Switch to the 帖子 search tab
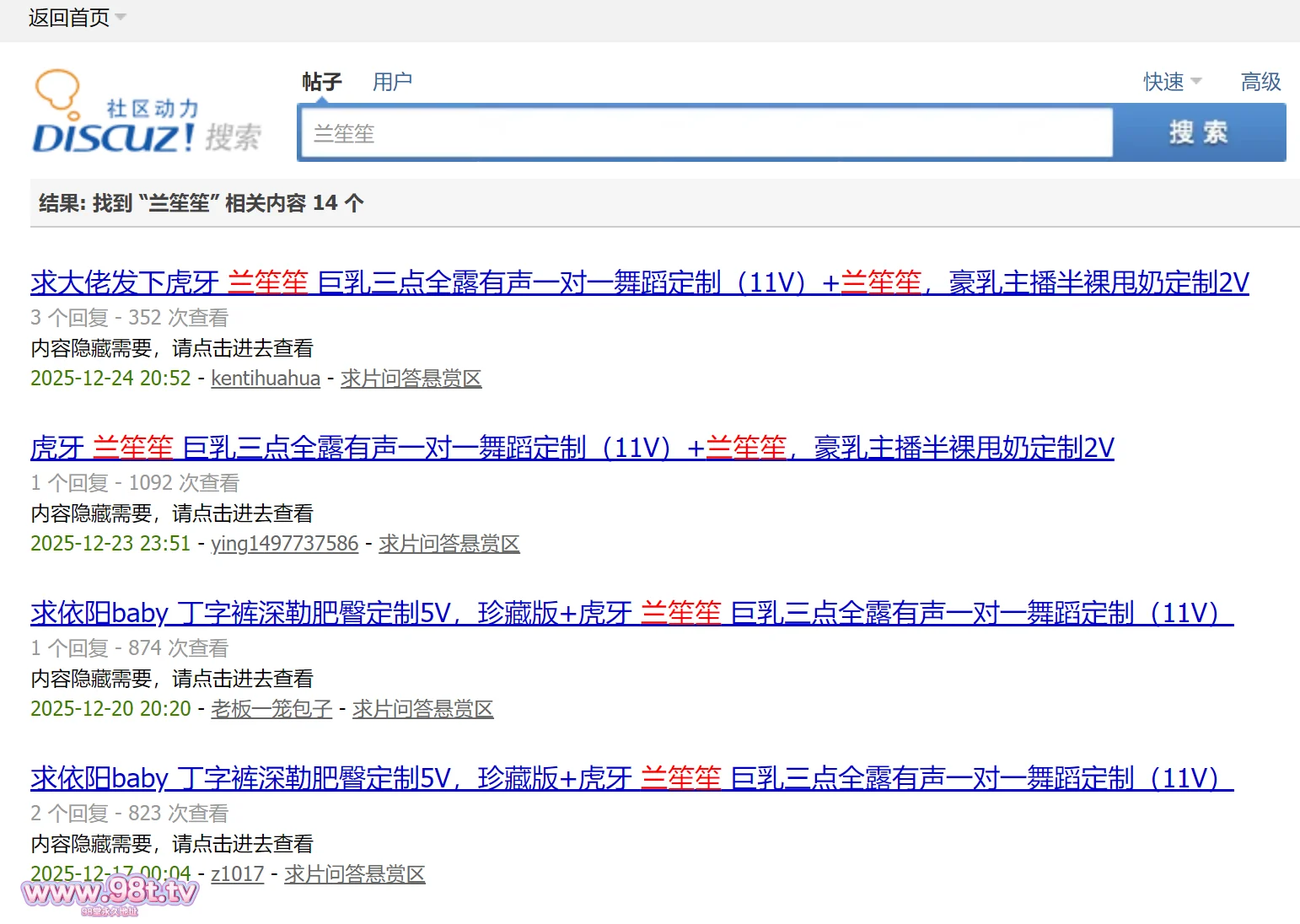 coord(321,82)
